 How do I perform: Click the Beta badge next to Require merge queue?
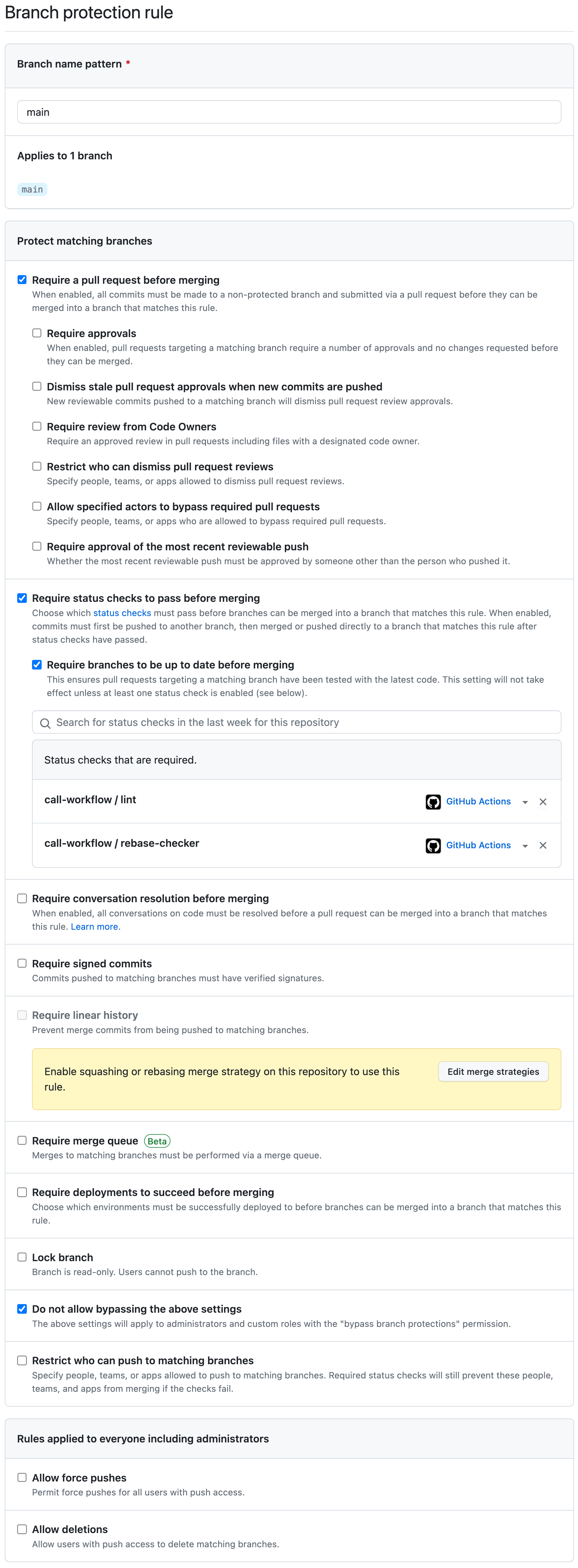157,1141
